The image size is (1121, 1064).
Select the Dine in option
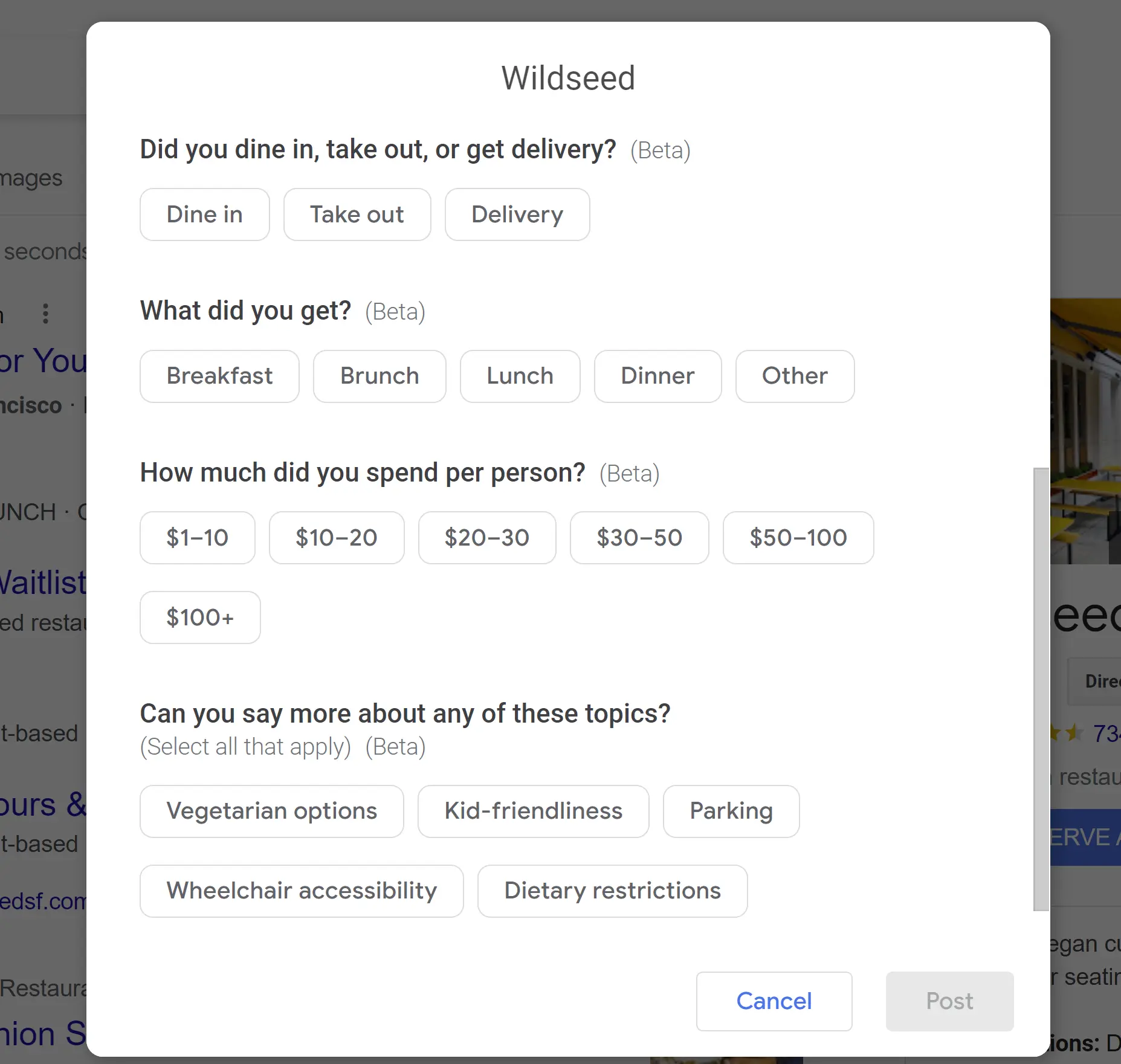pos(204,214)
